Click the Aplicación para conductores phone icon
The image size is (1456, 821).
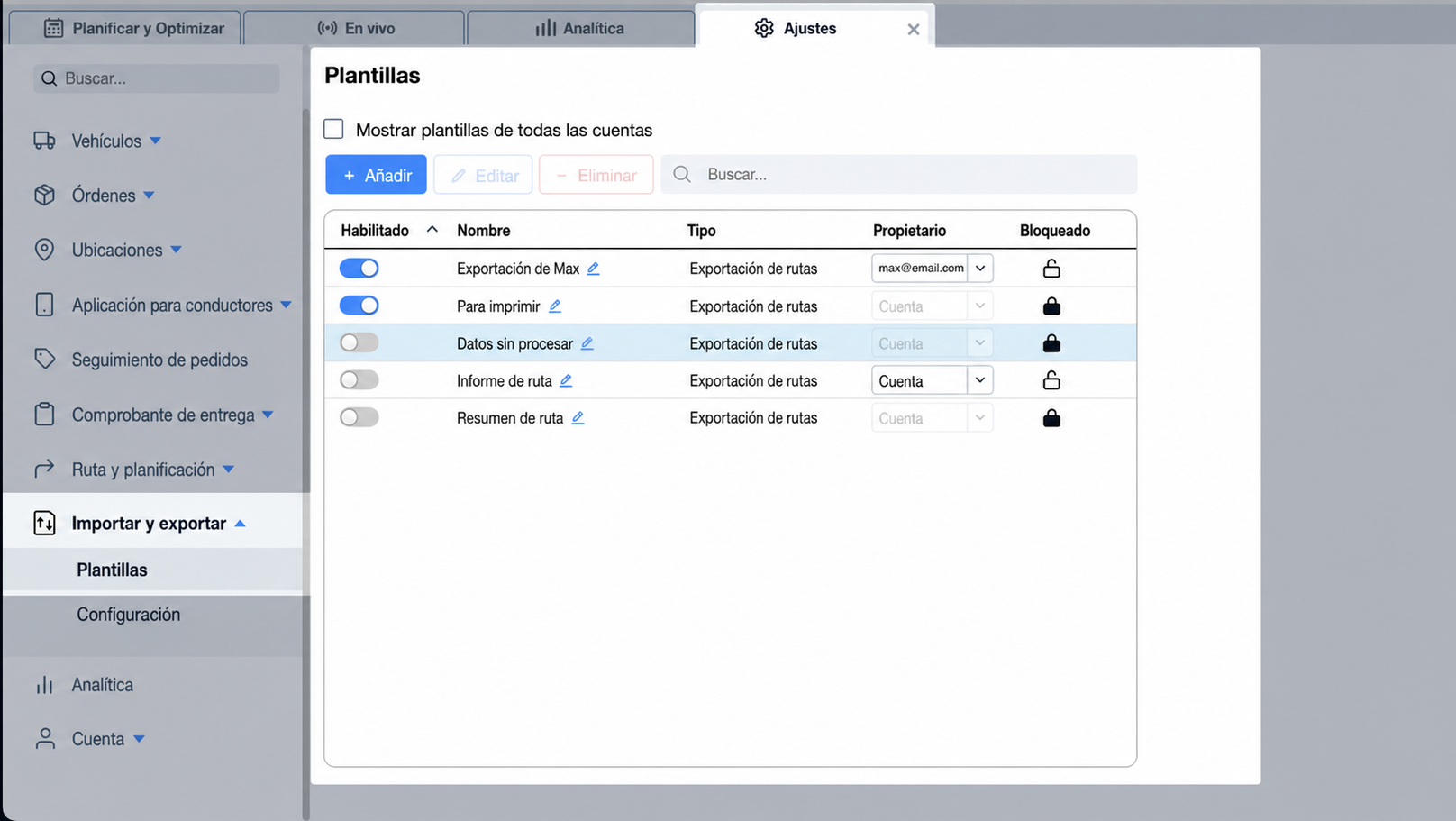(44, 305)
